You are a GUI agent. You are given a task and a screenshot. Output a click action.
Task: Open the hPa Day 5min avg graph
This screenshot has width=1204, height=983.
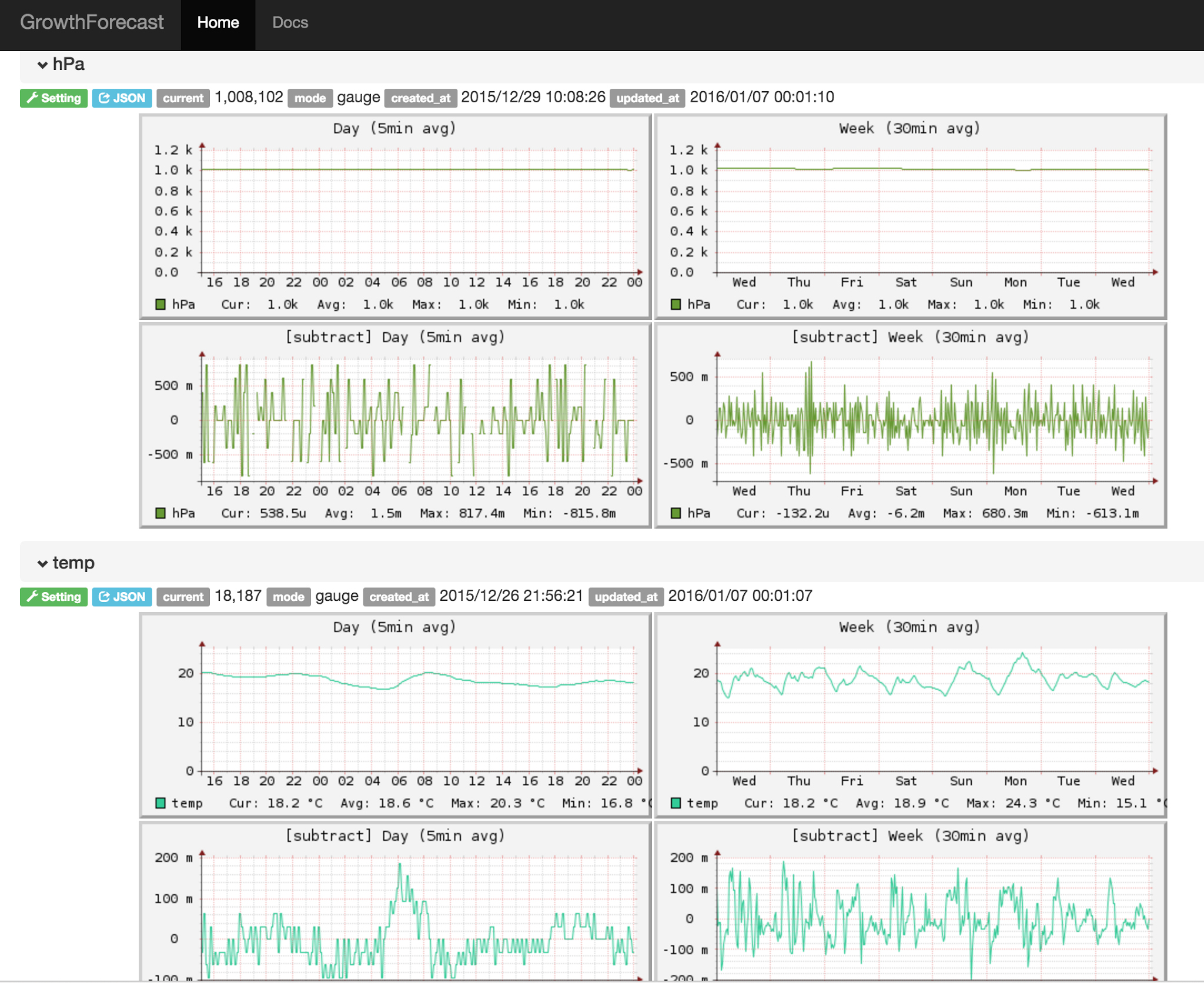pyautogui.click(x=395, y=216)
